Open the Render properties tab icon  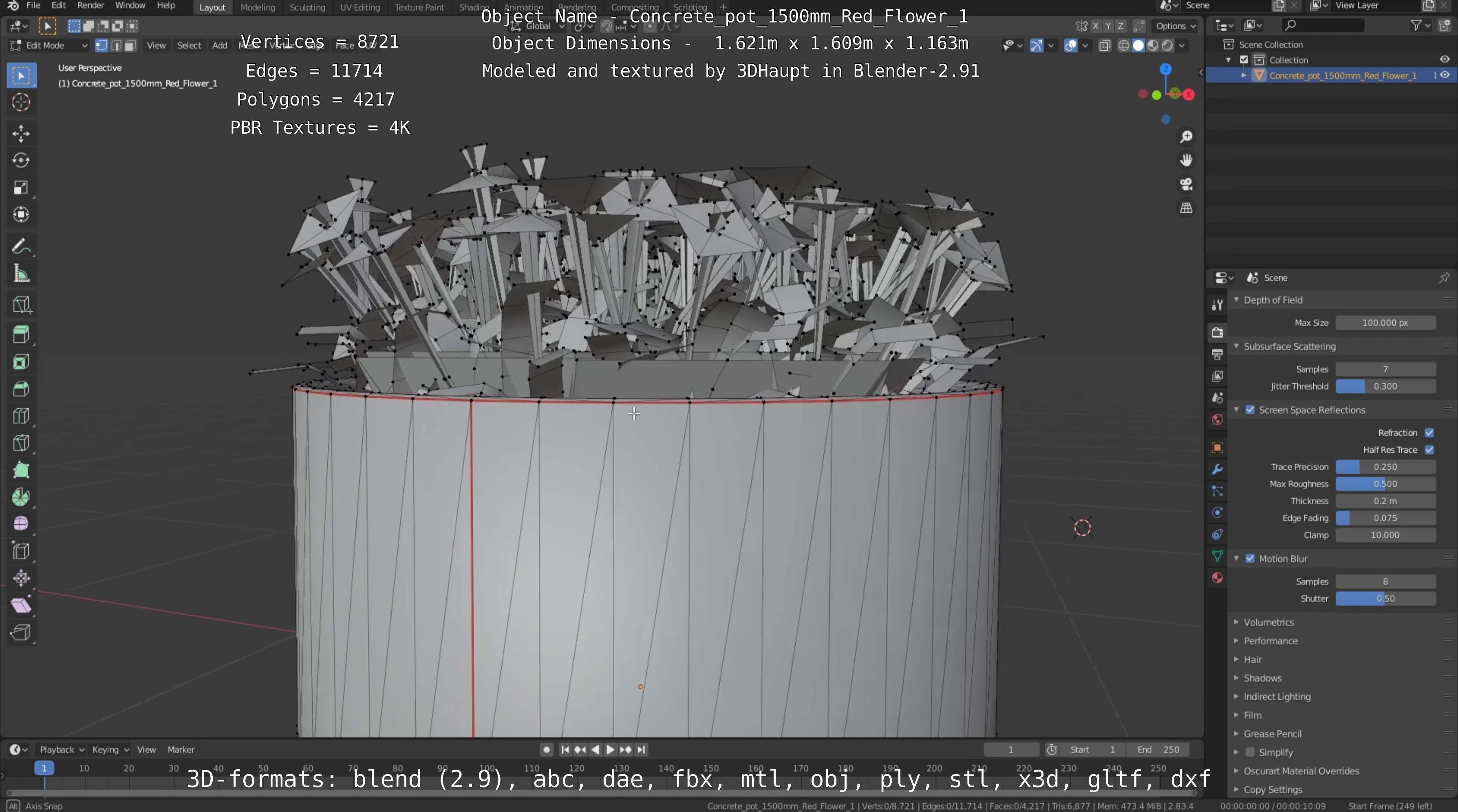[1218, 333]
